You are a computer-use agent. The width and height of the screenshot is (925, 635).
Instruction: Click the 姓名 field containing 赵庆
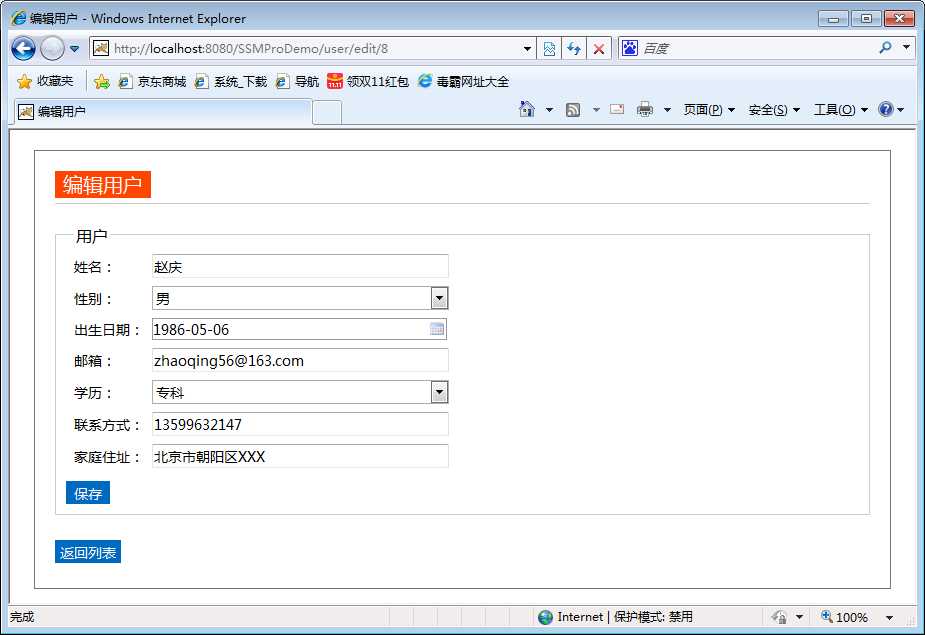click(x=300, y=266)
